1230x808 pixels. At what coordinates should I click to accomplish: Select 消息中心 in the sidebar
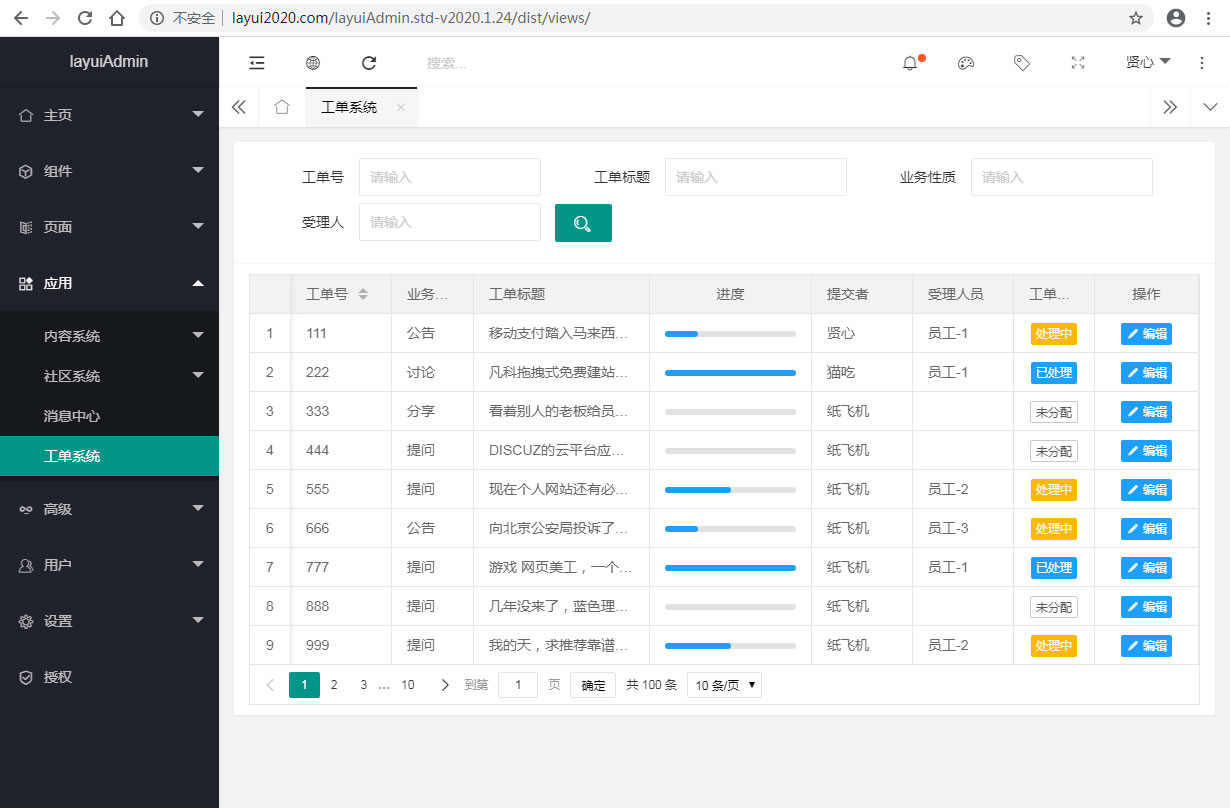pos(72,416)
